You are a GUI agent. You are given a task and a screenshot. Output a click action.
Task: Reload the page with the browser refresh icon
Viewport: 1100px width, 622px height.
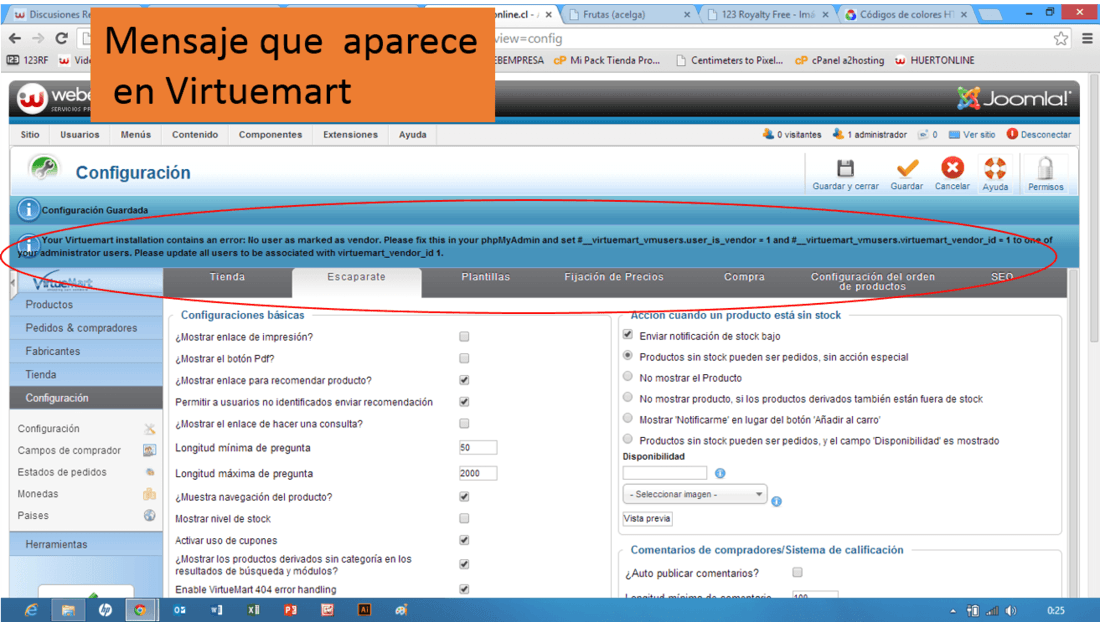pos(62,39)
